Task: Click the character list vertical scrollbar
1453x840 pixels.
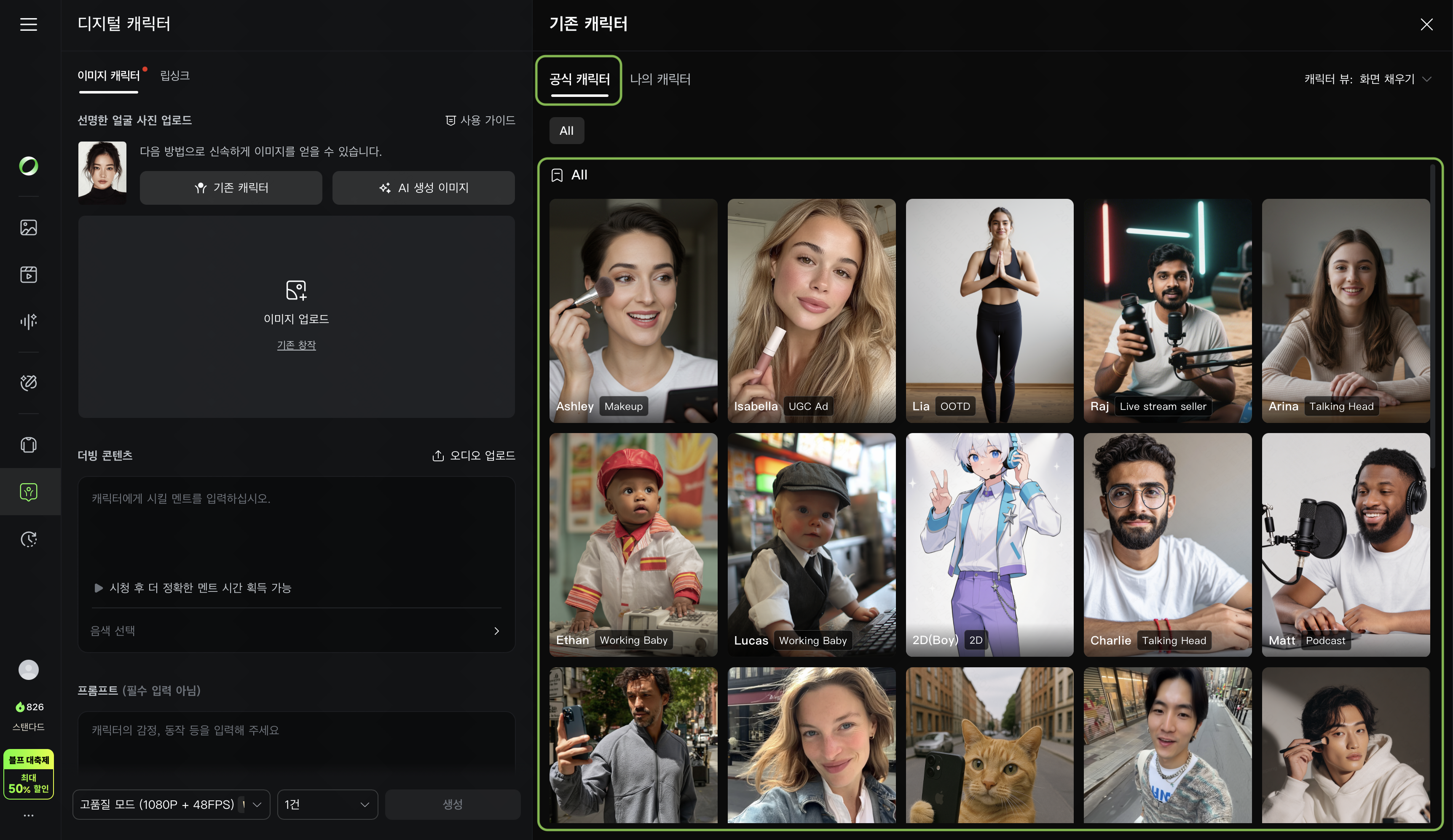Action: tap(1432, 317)
